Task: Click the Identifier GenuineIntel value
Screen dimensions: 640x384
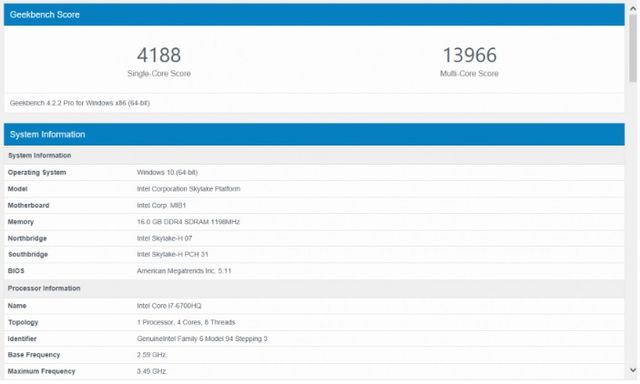Action: [x=202, y=339]
